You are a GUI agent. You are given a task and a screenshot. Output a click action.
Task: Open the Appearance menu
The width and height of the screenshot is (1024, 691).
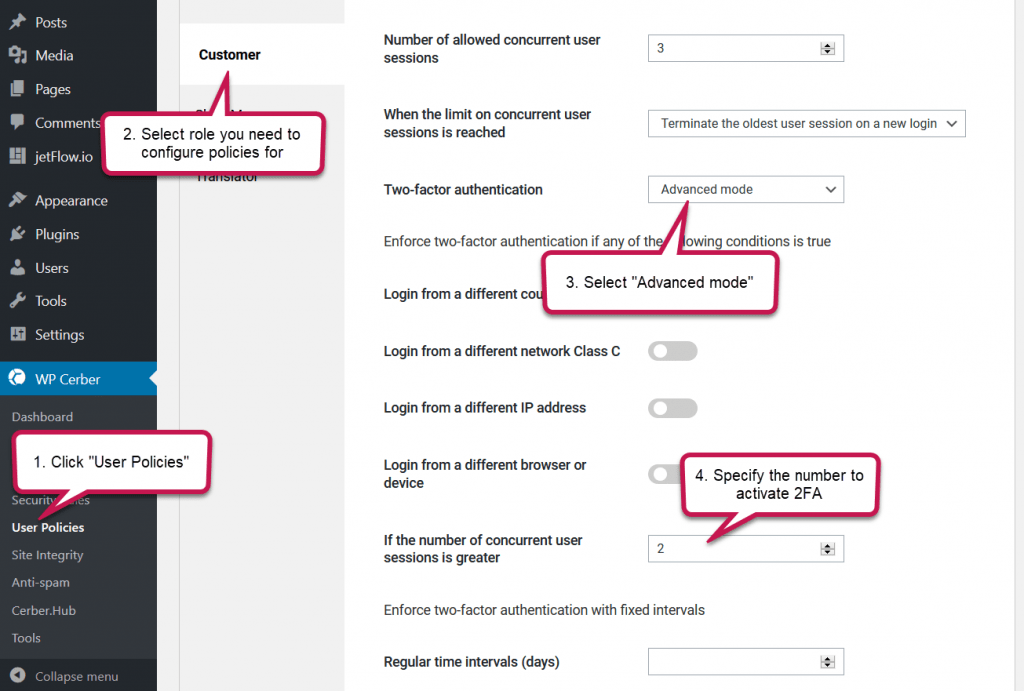[72, 200]
